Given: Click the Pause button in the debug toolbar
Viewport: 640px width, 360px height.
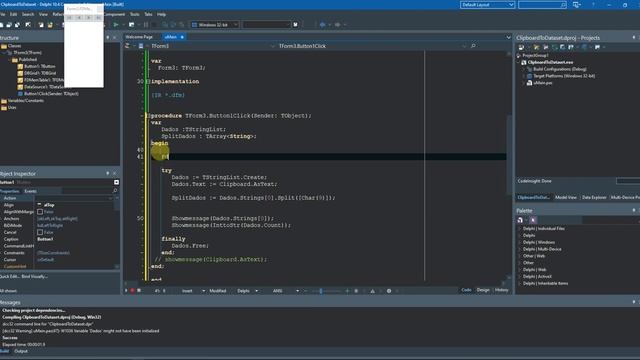Looking at the screenshot, I should pos(146,24).
